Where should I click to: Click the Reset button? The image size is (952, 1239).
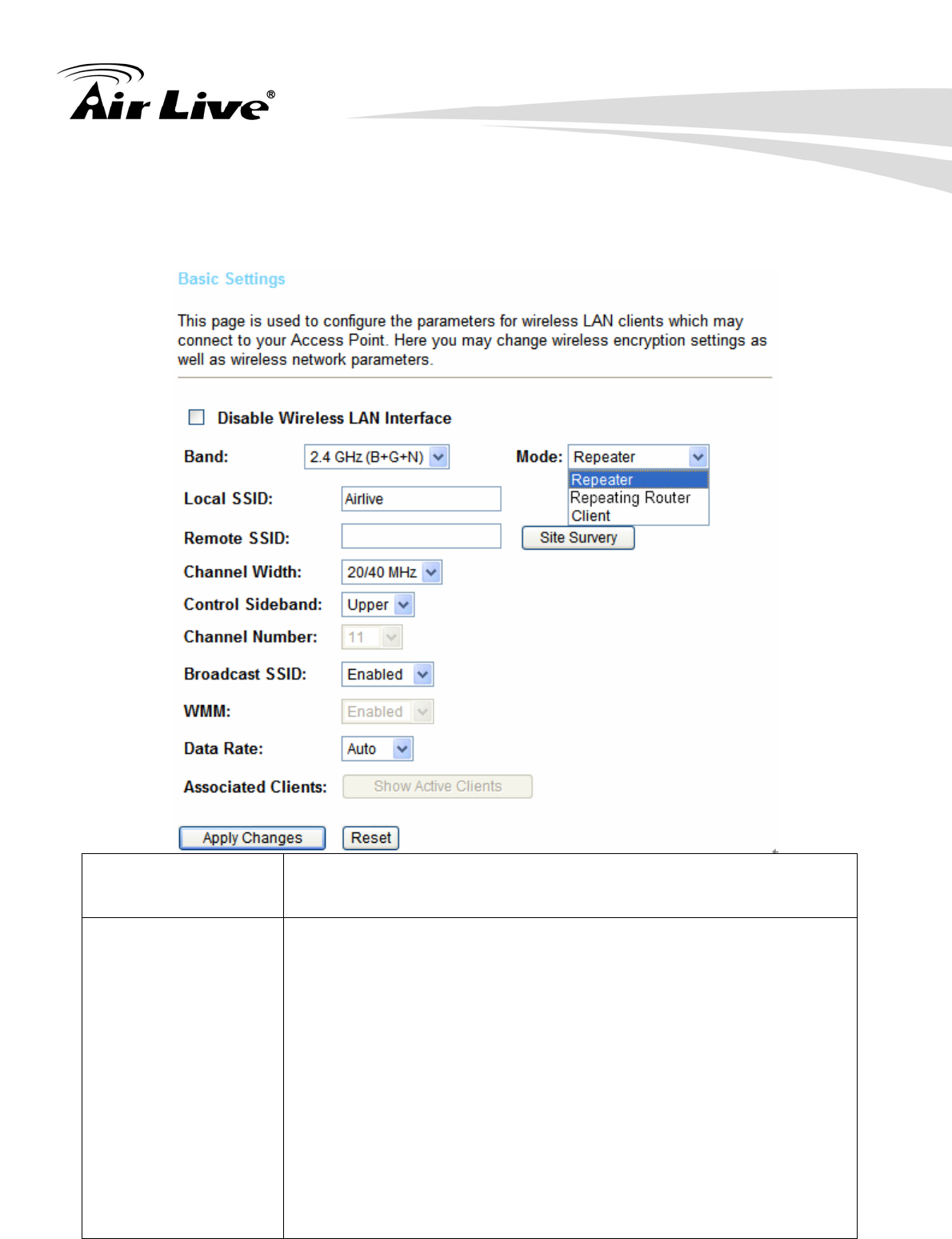pos(370,838)
